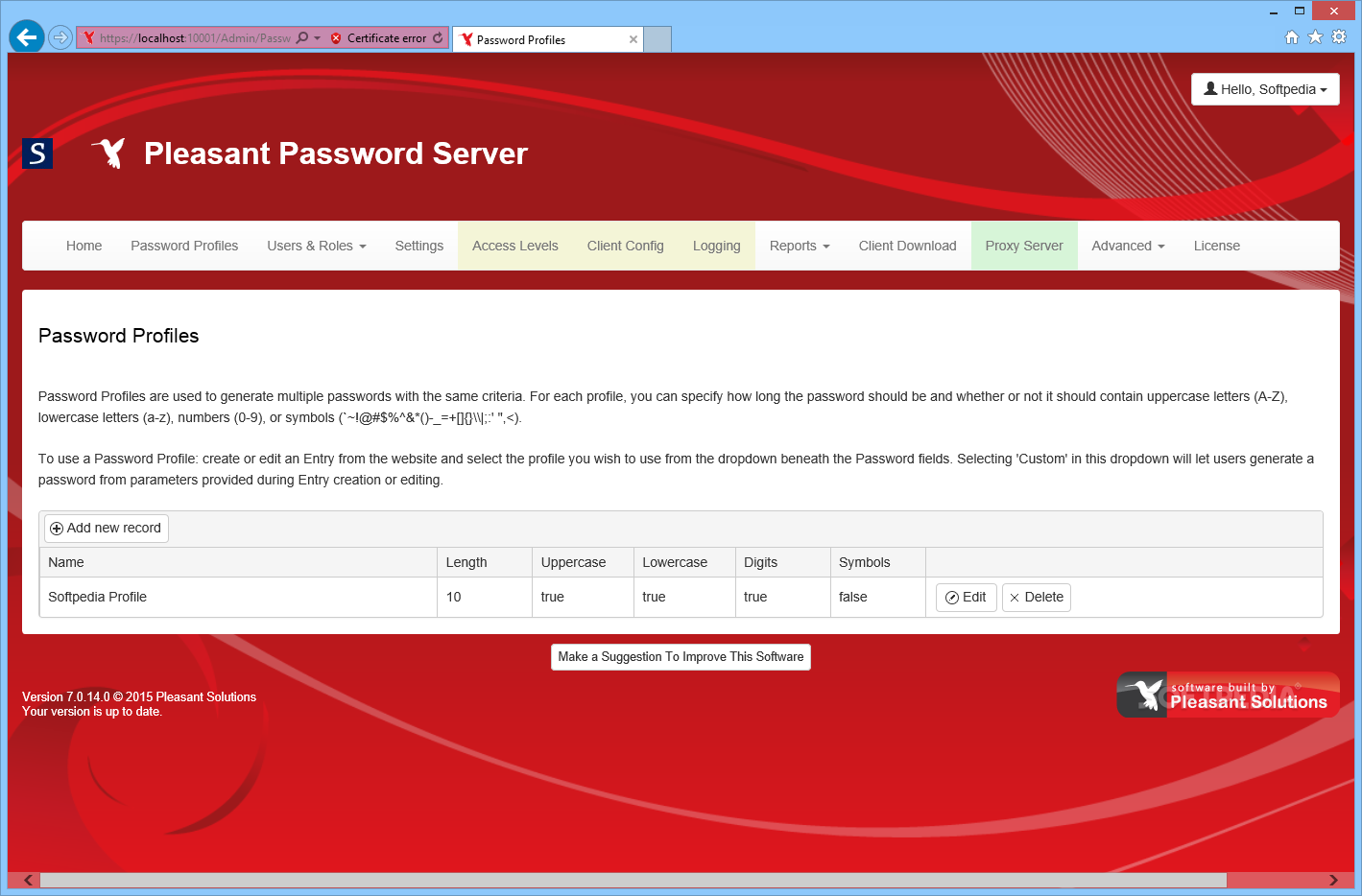The height and width of the screenshot is (896, 1362).
Task: Click the browser back arrow button
Action: pyautogui.click(x=27, y=37)
